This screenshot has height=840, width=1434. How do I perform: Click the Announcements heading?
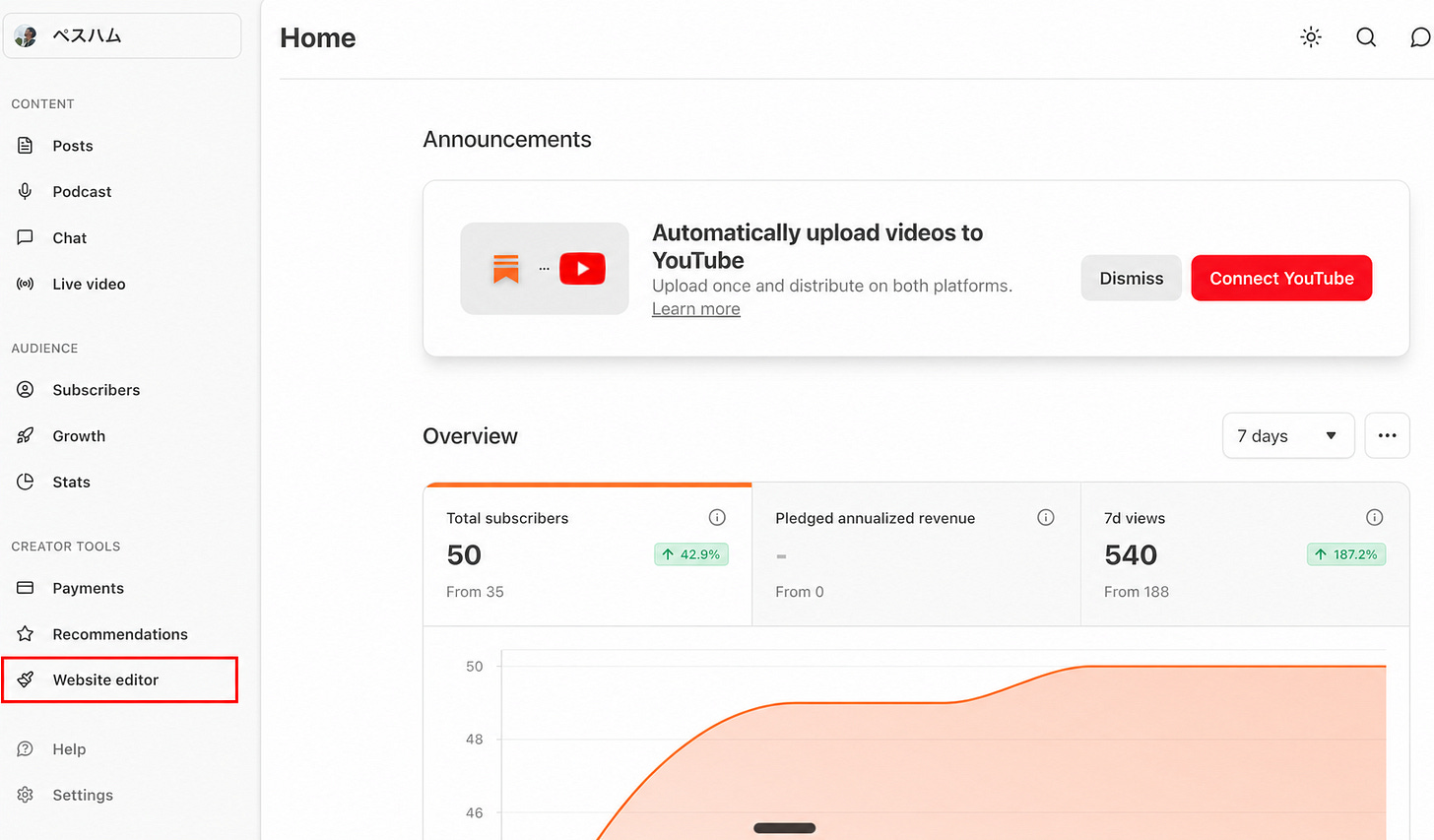click(x=507, y=140)
